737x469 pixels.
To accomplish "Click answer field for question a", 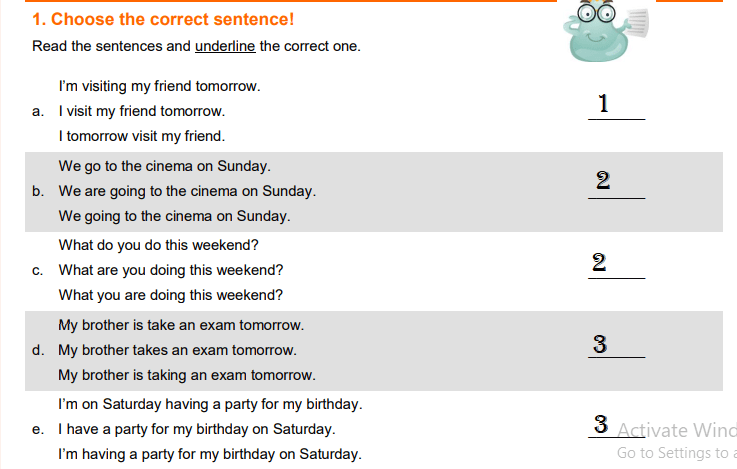I will [x=616, y=105].
